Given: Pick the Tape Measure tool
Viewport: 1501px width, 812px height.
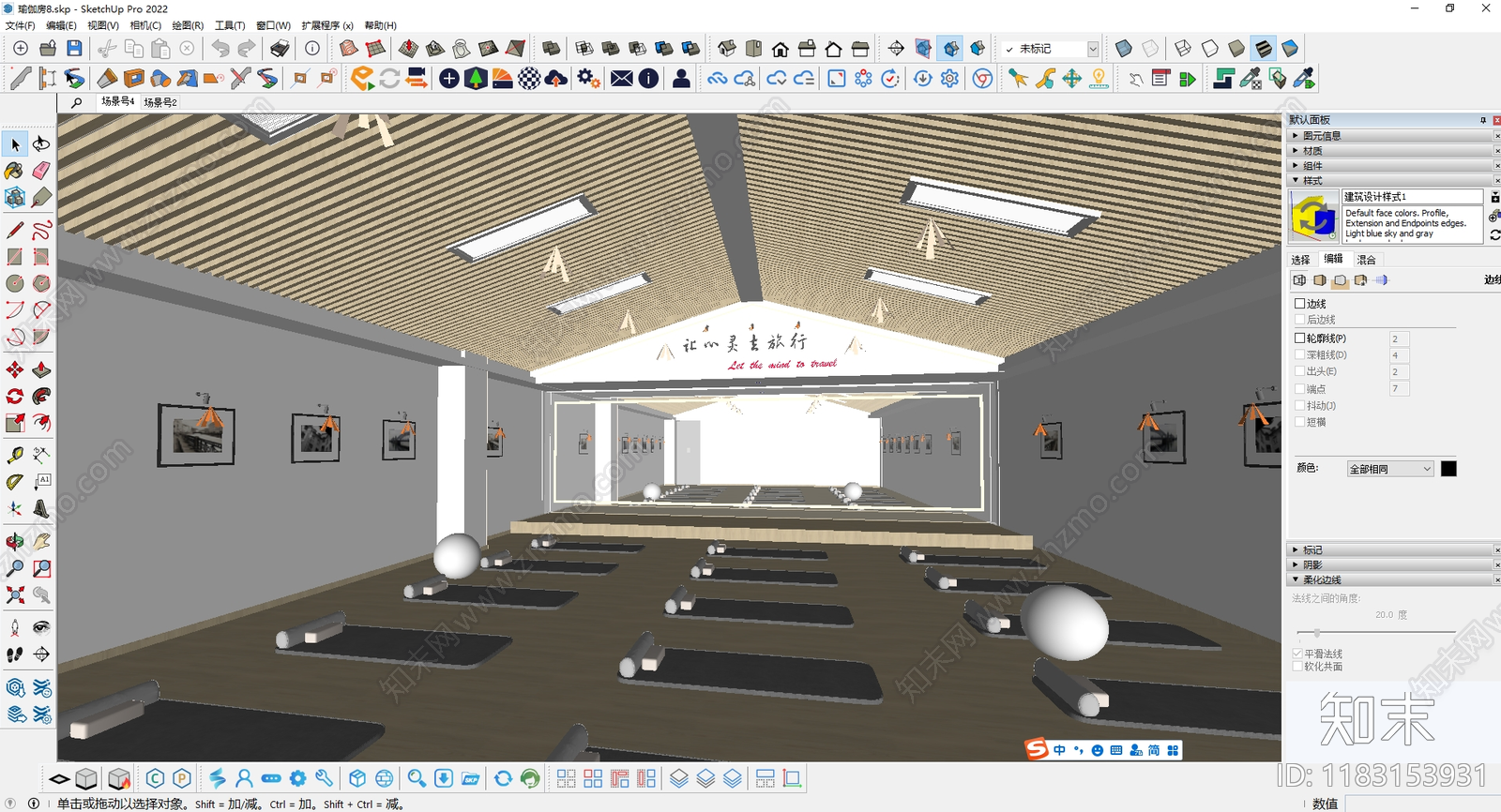Looking at the screenshot, I should [15, 456].
